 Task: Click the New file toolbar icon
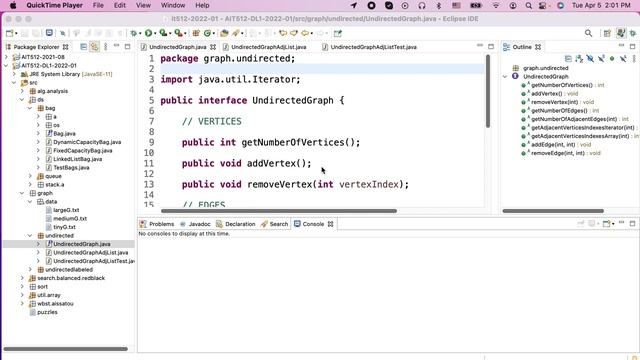point(9,33)
